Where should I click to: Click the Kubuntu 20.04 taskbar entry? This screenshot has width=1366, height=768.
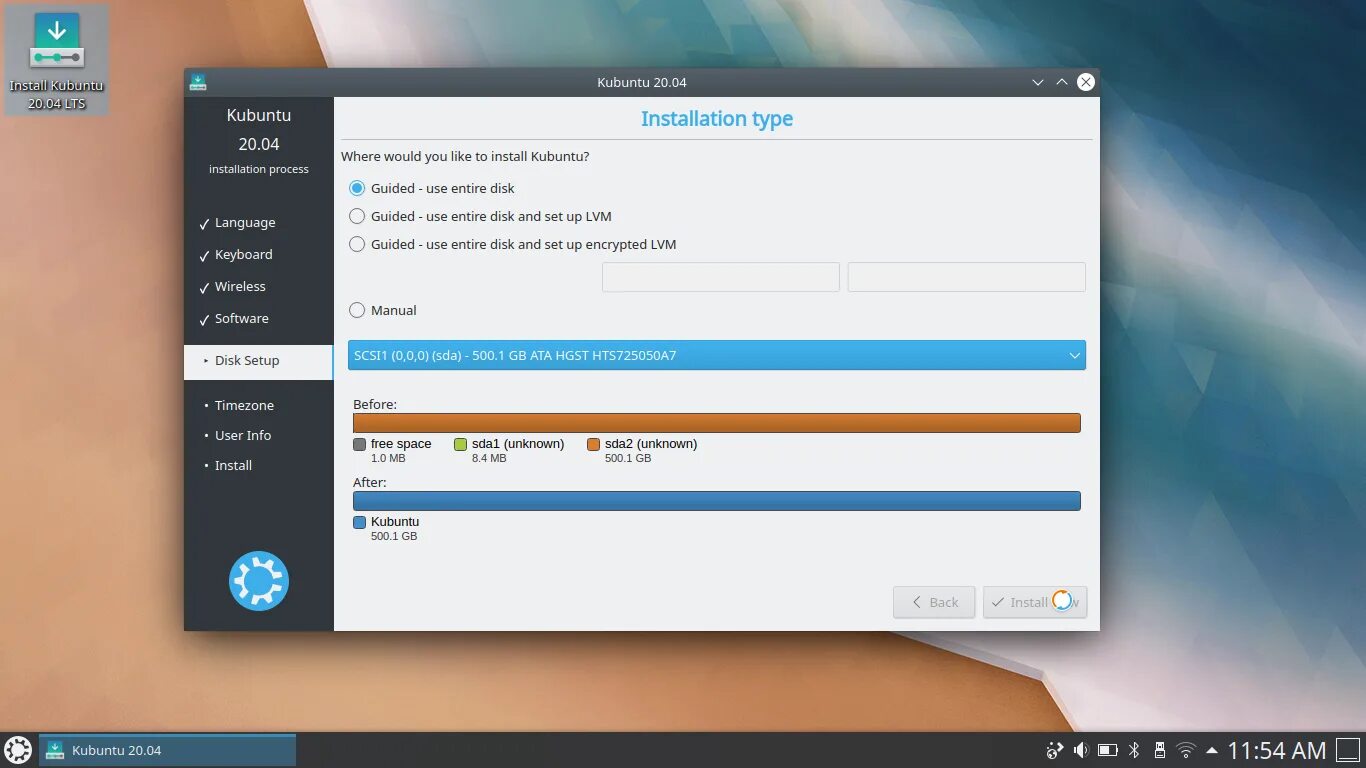click(167, 750)
